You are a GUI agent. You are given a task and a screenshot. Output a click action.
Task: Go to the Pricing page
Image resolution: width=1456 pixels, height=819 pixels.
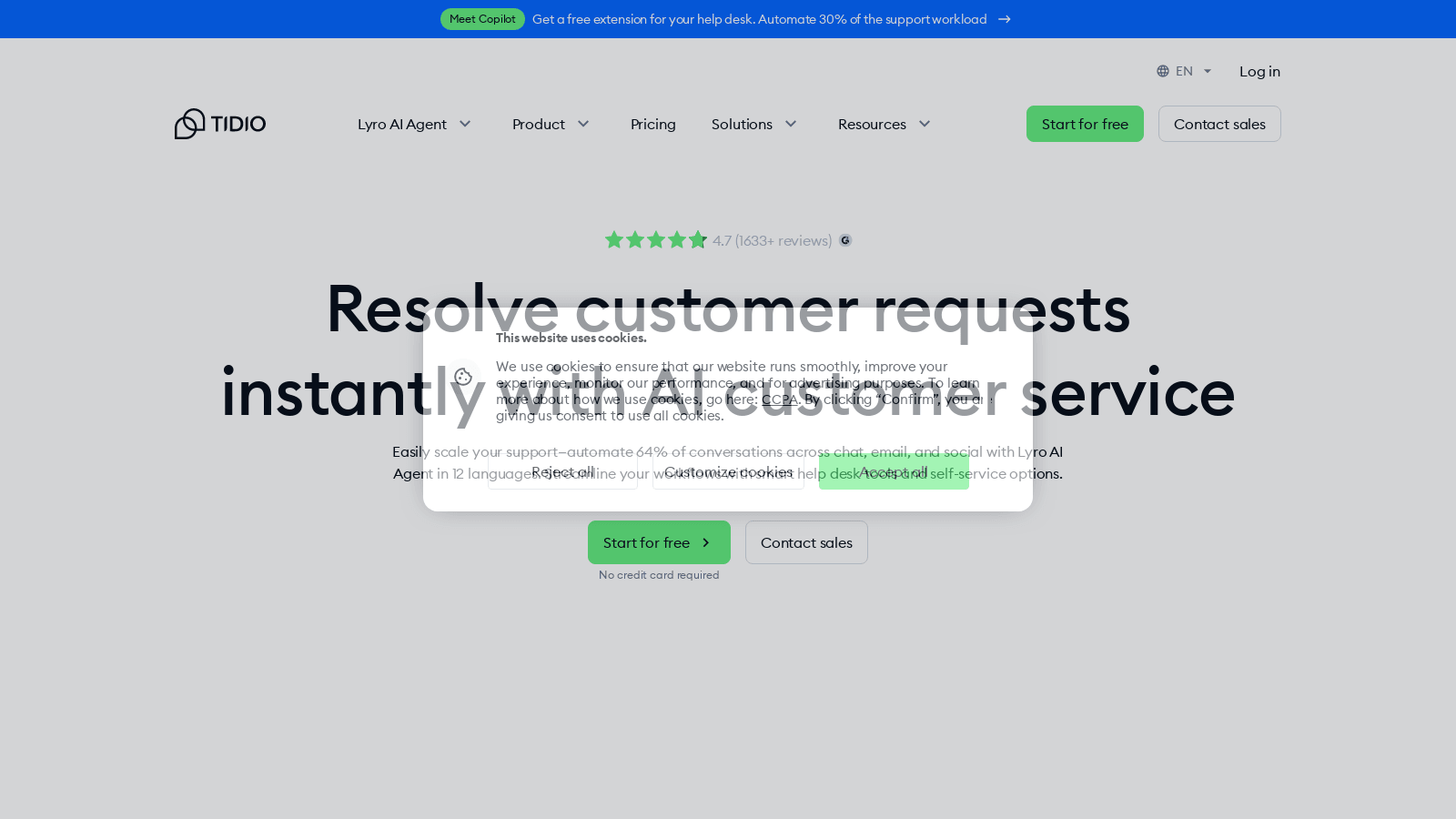click(x=653, y=124)
